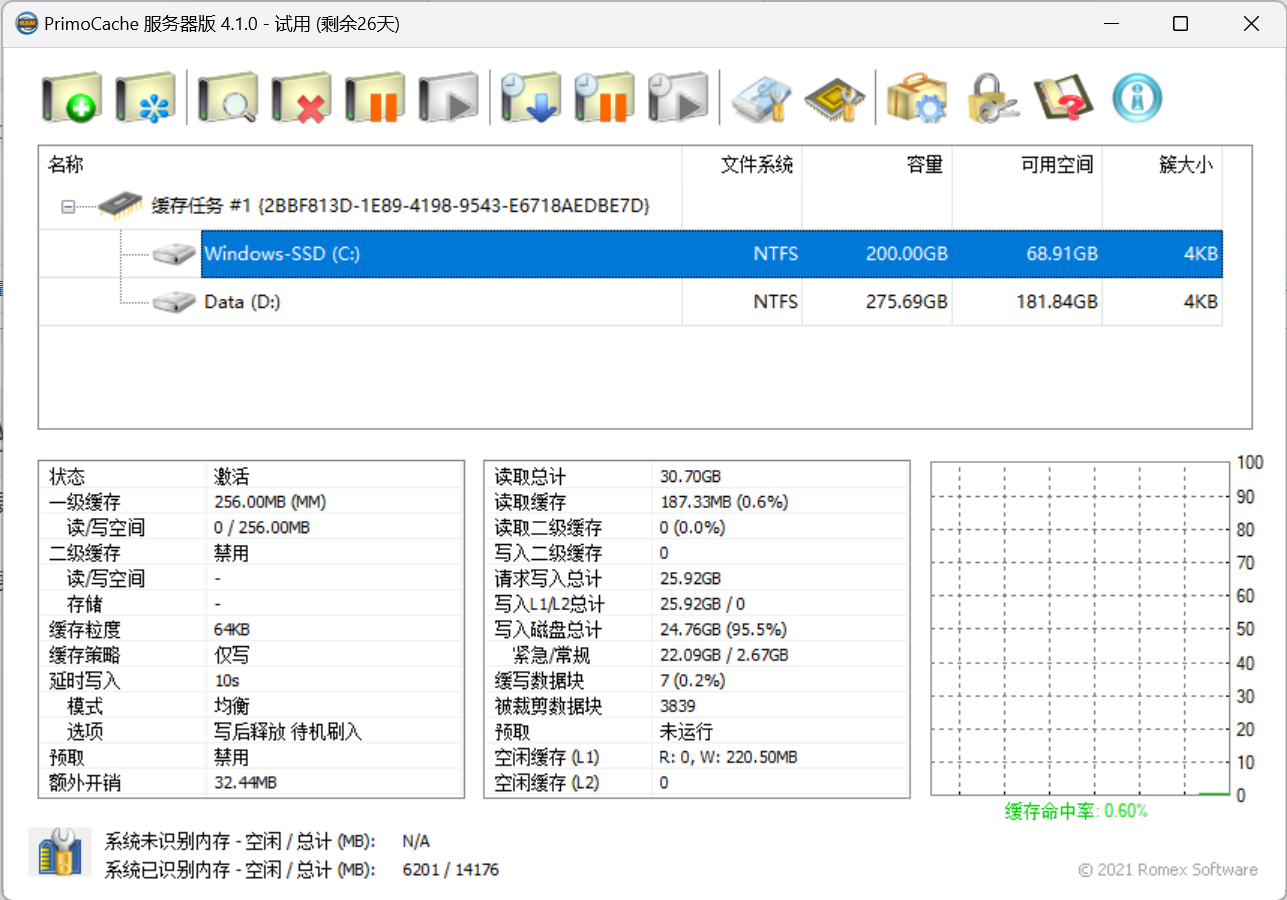Open help via the book with question mark

1063,98
